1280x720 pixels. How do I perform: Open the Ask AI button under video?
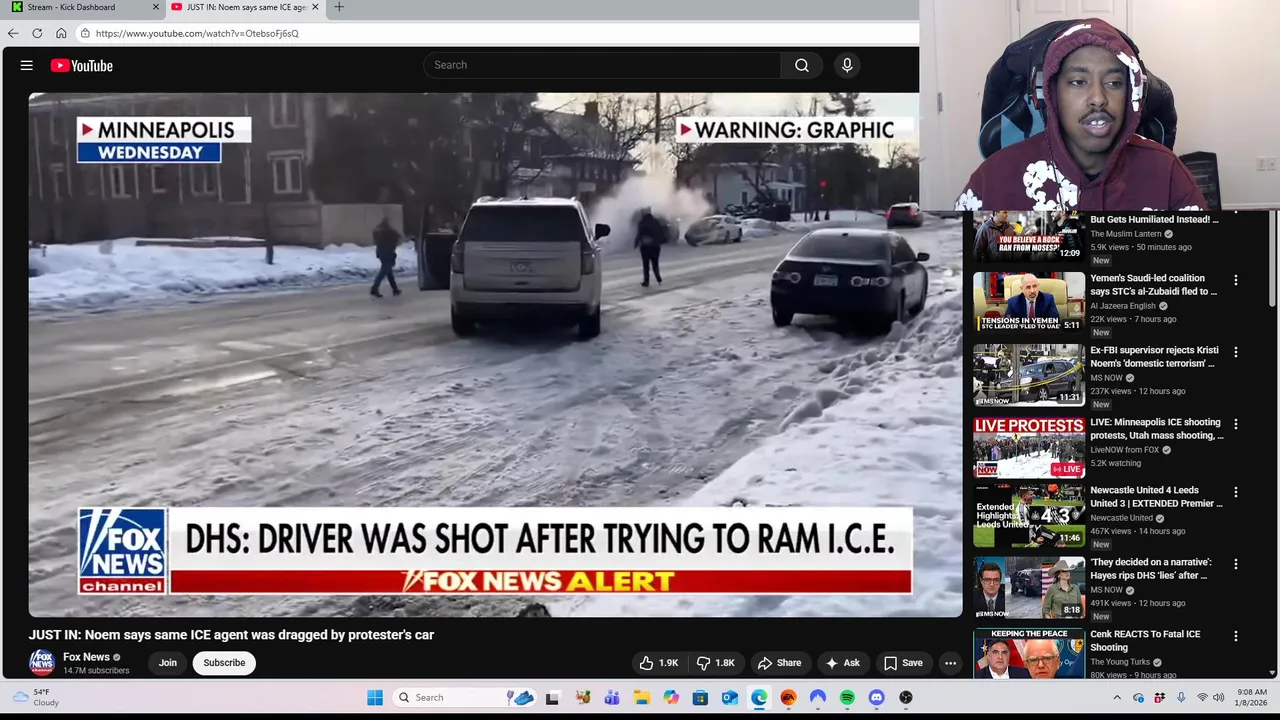coord(842,663)
